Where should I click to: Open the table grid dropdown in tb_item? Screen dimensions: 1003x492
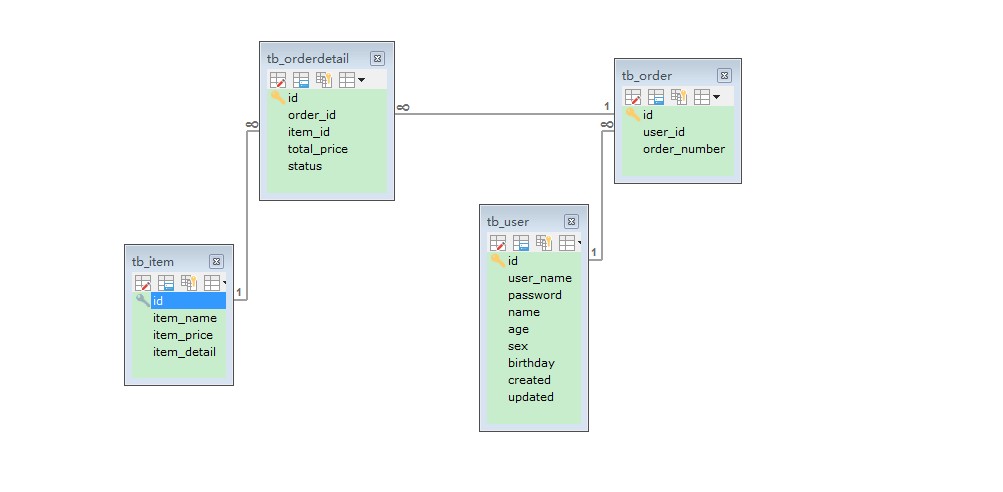215,283
